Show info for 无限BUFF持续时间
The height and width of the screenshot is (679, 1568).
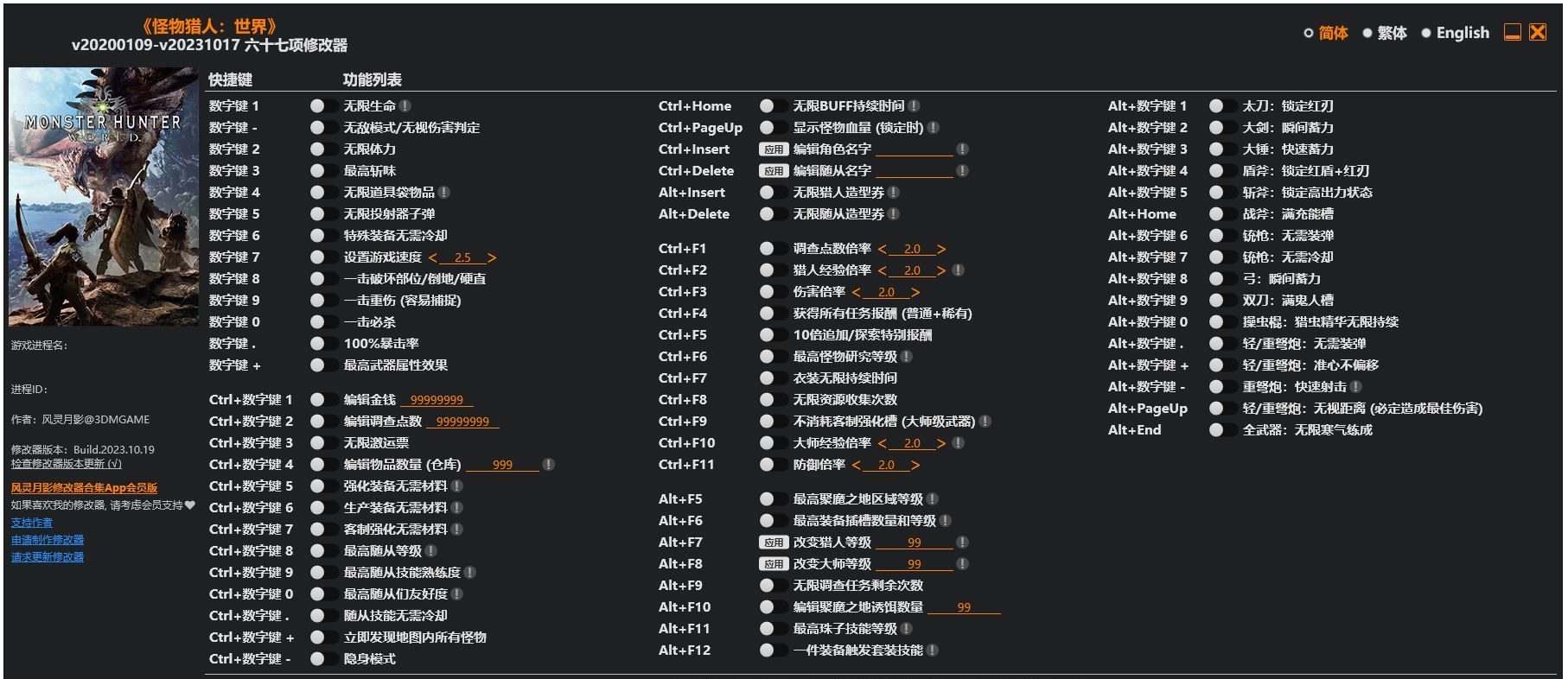(914, 106)
